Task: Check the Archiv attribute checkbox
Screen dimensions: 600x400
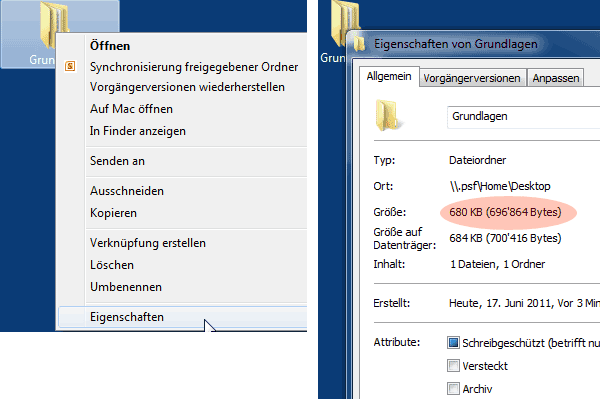Action: pos(455,389)
